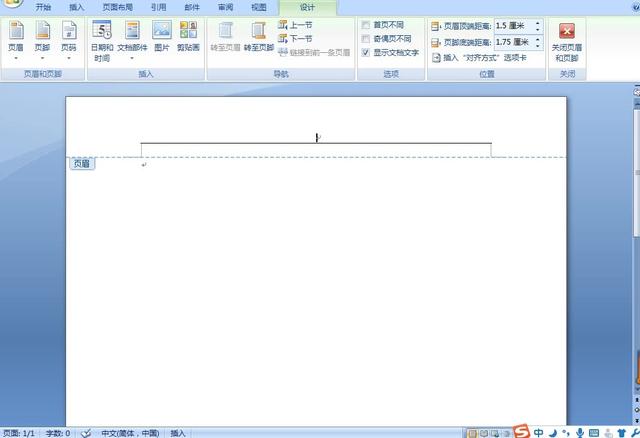The width and height of the screenshot is (640, 438).
Task: Enable 奇偶页不同 (Different Odd & Even) checkbox
Action: coord(366,38)
